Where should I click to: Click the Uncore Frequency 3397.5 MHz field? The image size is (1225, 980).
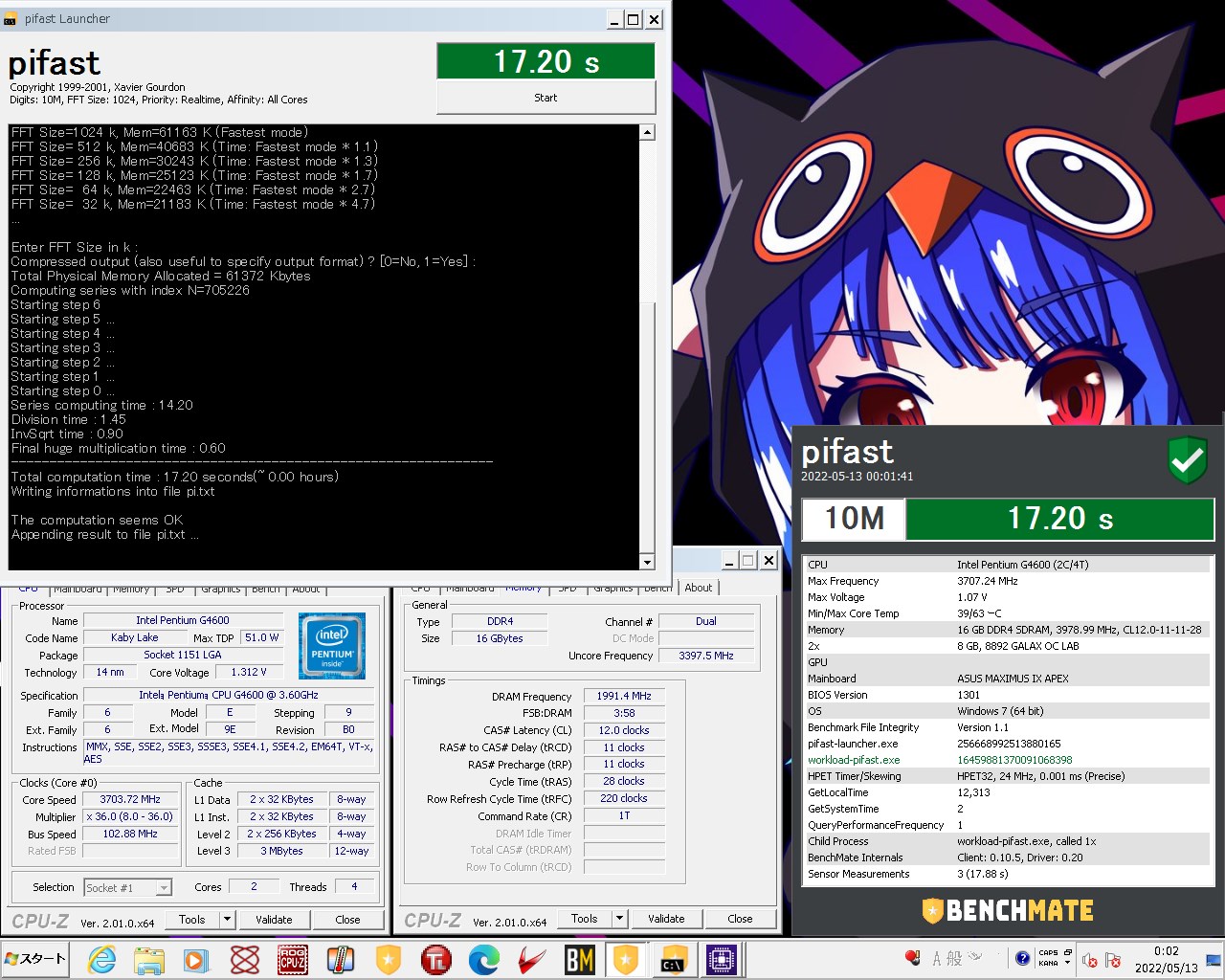click(706, 657)
